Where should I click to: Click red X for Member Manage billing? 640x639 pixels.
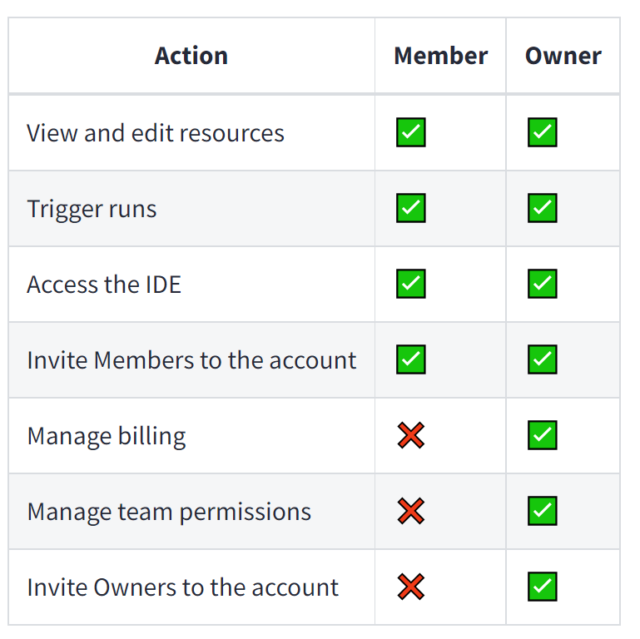point(411,435)
